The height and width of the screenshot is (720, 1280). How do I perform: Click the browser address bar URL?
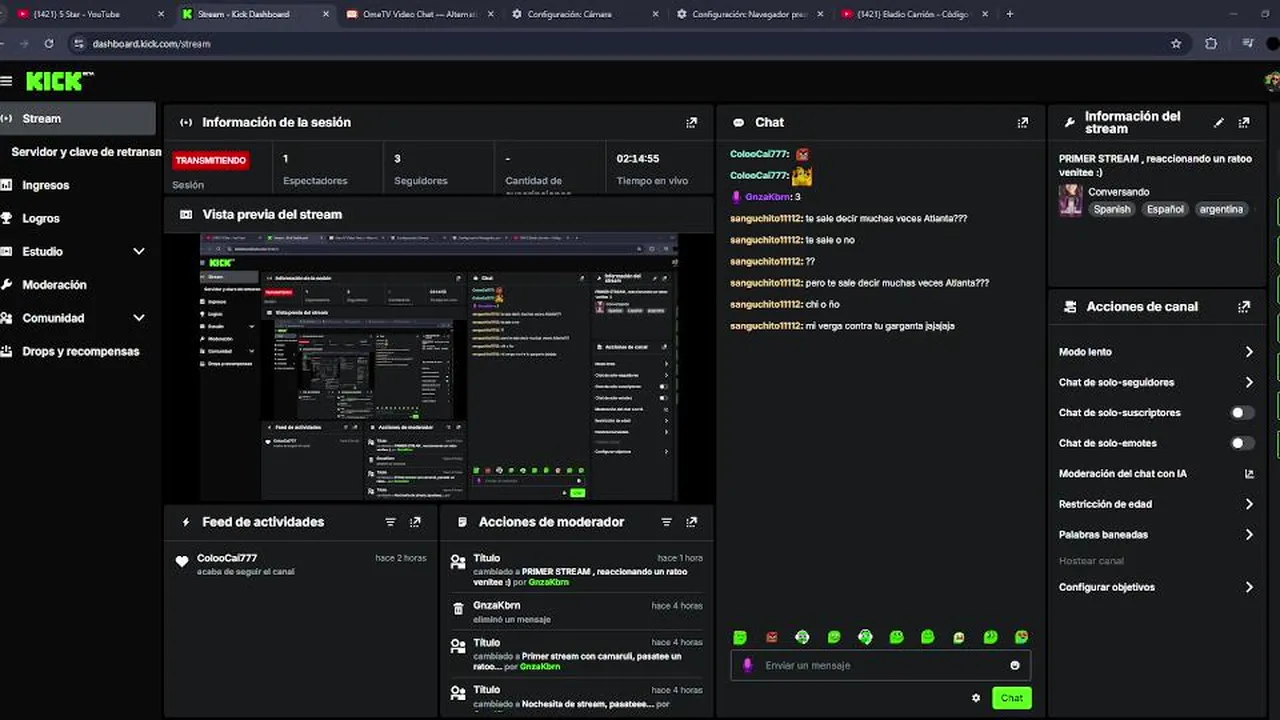click(x=151, y=44)
